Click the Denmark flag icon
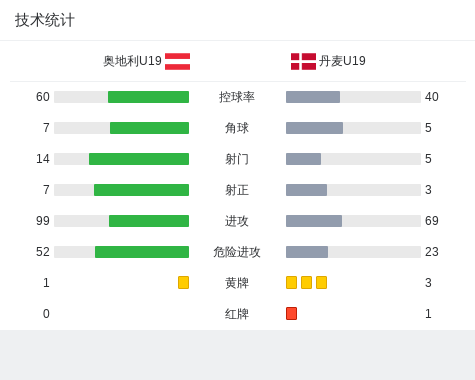This screenshot has height=380, width=475. pos(303,61)
